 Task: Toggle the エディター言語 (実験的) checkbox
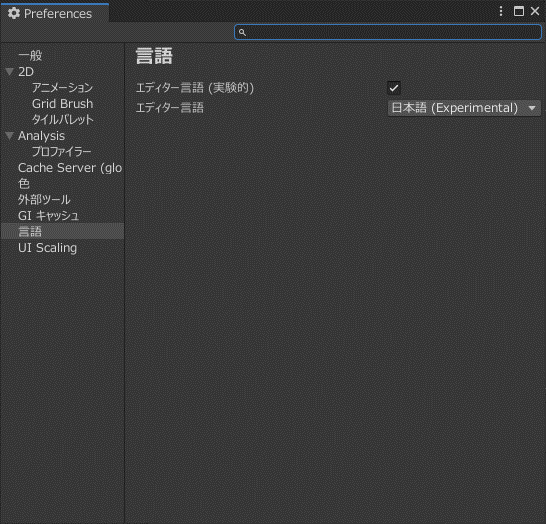pyautogui.click(x=394, y=88)
